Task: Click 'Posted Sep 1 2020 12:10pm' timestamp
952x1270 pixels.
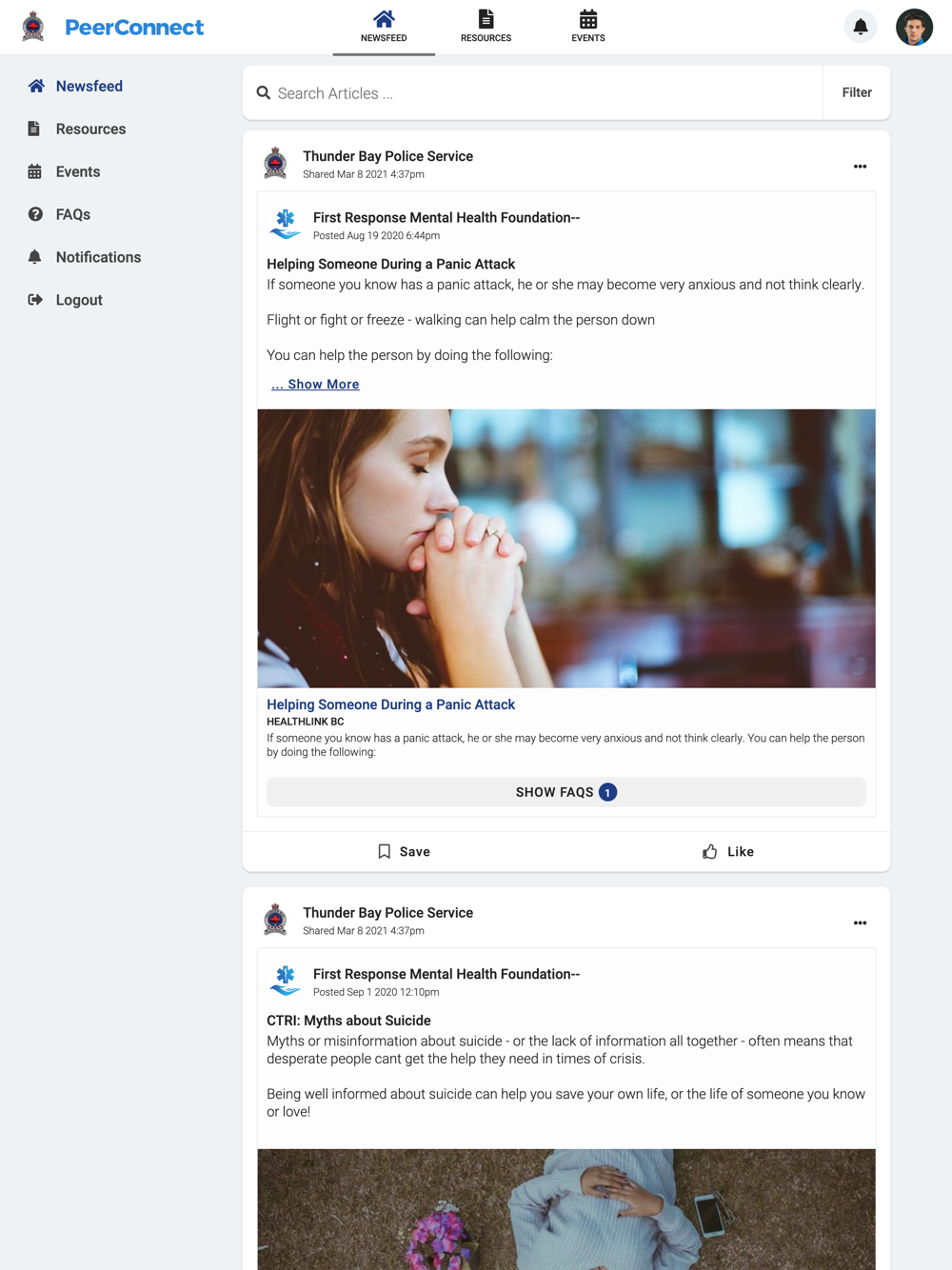Action: [x=376, y=992]
